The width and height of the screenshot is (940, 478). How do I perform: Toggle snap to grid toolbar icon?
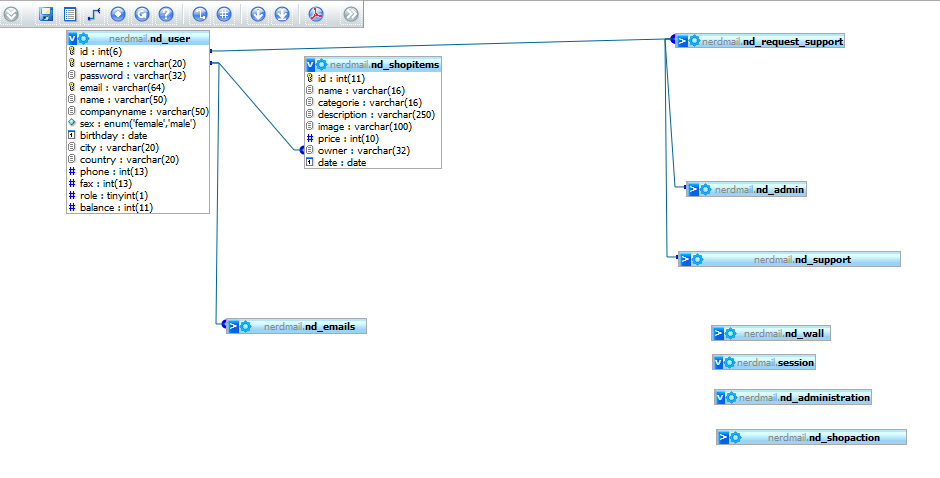point(224,14)
